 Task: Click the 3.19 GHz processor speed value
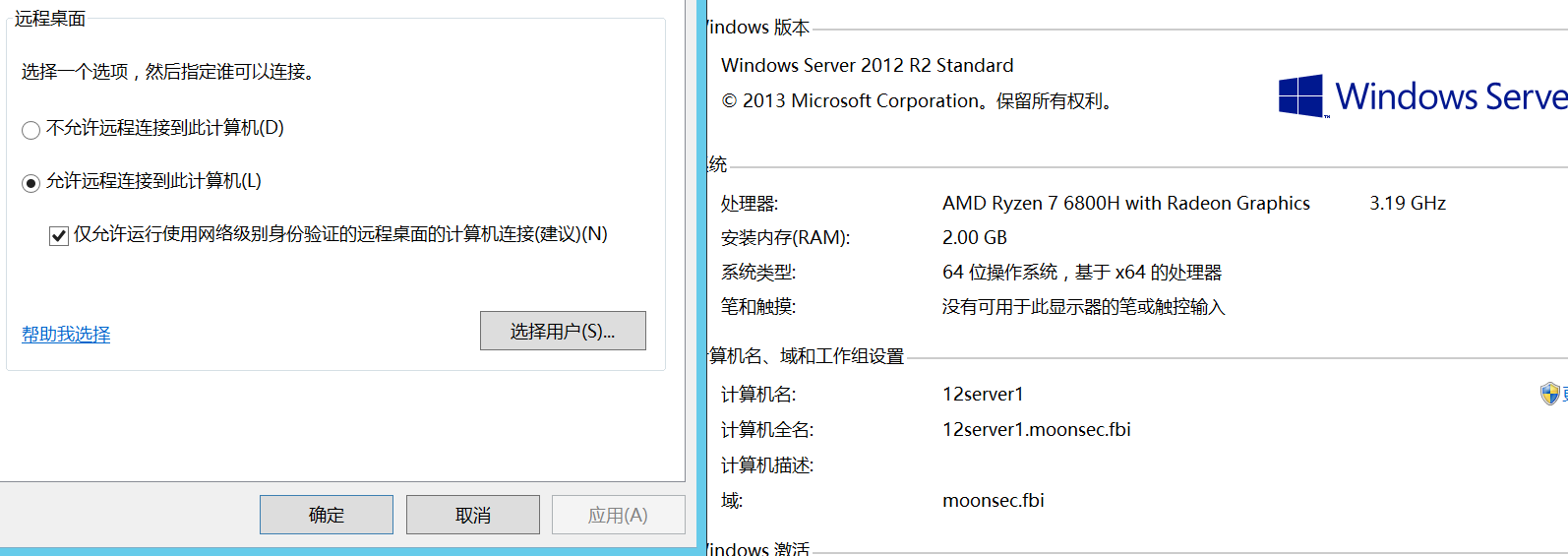point(1408,203)
